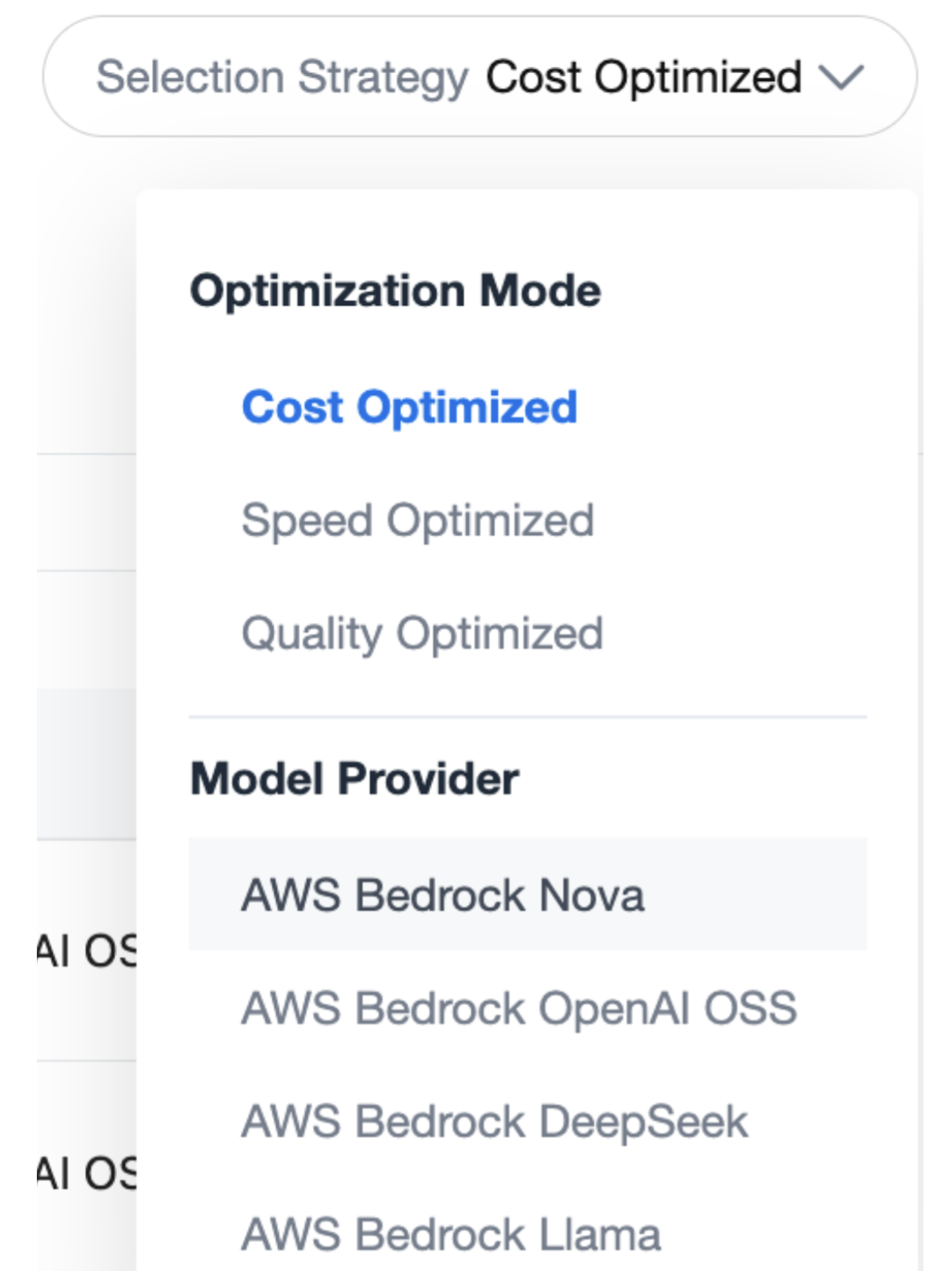Click the divider above Model Provider
The image size is (952, 1271).
(x=528, y=716)
